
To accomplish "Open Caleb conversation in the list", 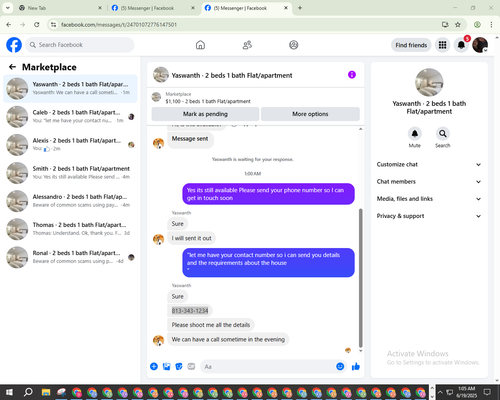I will click(70, 116).
